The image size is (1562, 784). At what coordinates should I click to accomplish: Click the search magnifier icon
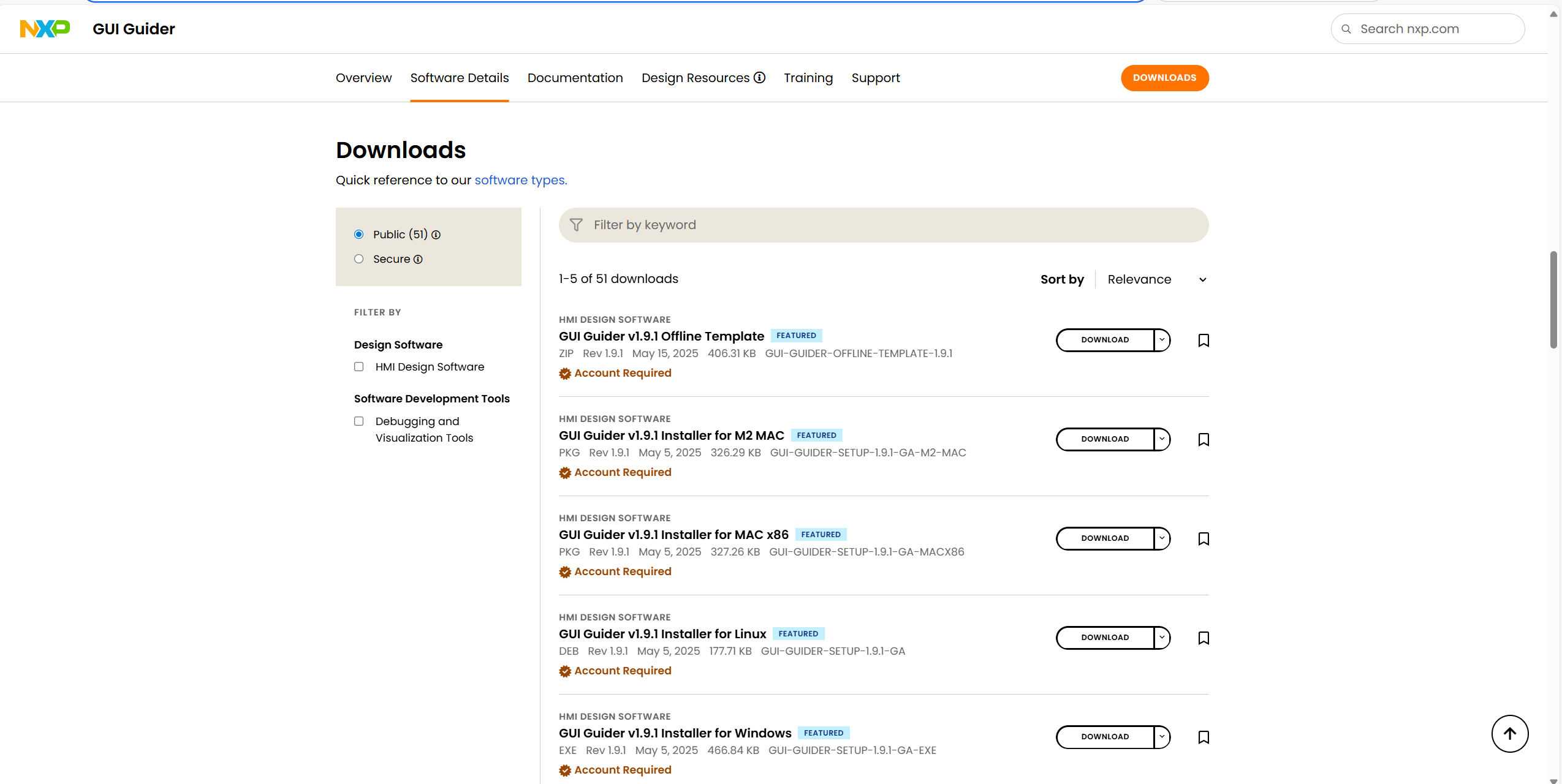pyautogui.click(x=1346, y=29)
